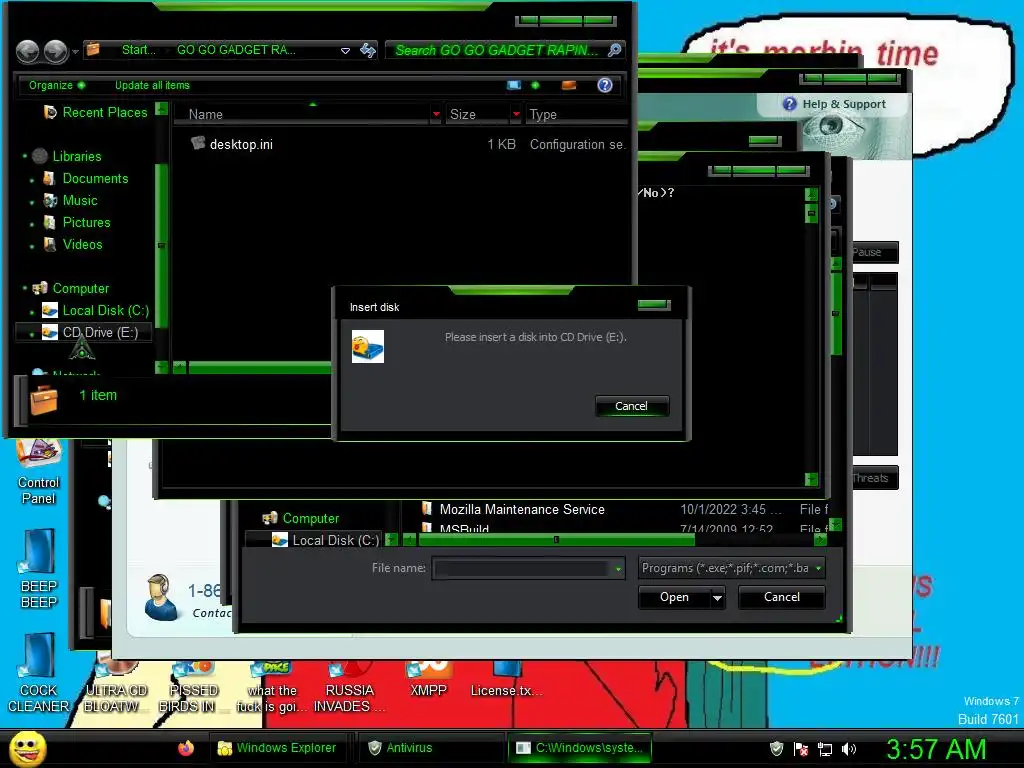
Task: Click the File name input field
Action: [522, 568]
